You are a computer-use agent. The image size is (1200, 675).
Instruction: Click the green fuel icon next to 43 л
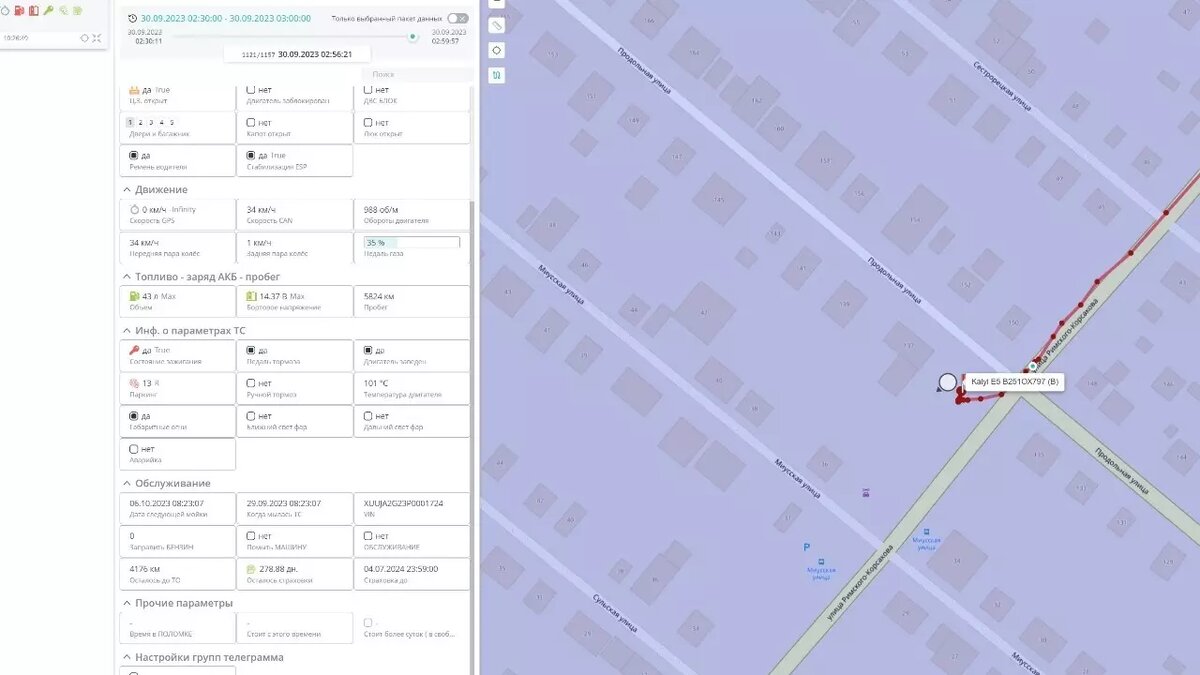tap(134, 296)
